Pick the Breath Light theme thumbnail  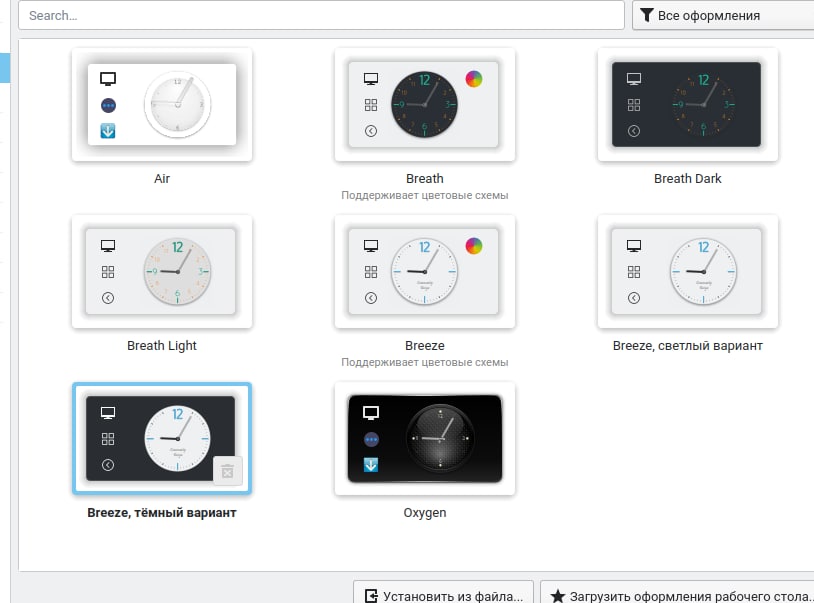(x=162, y=271)
